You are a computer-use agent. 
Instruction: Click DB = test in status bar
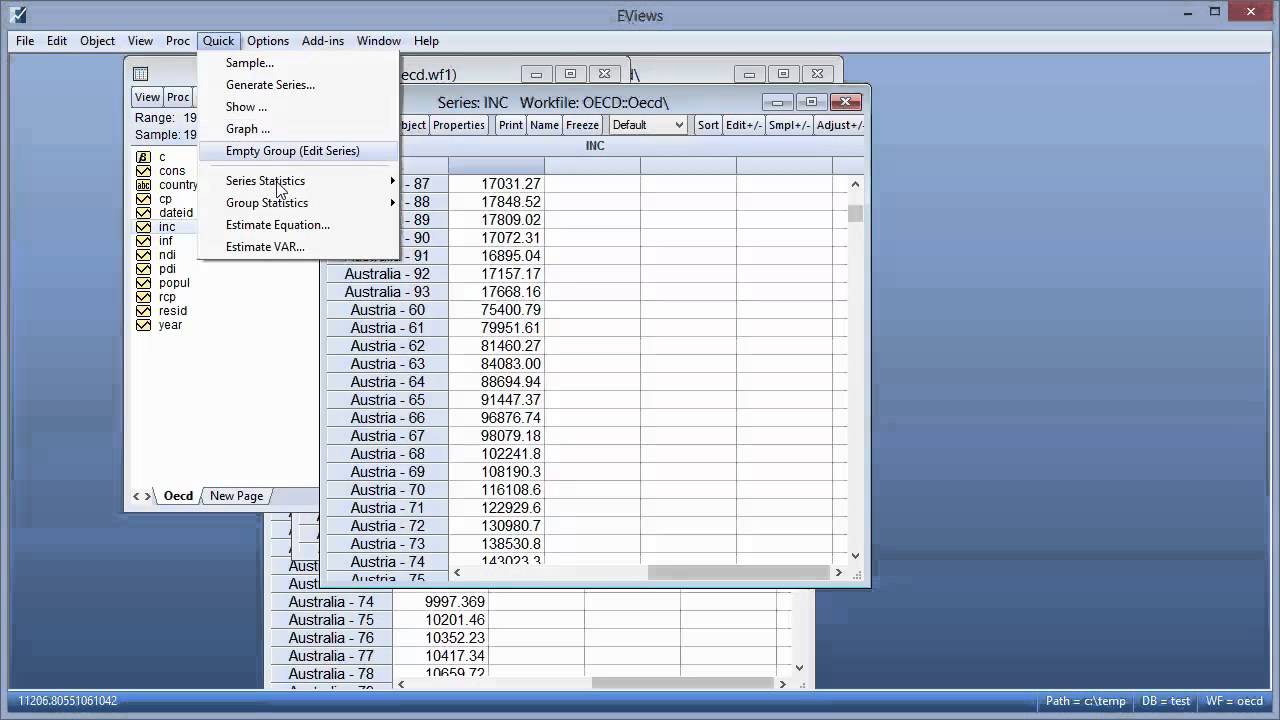(x=1164, y=701)
